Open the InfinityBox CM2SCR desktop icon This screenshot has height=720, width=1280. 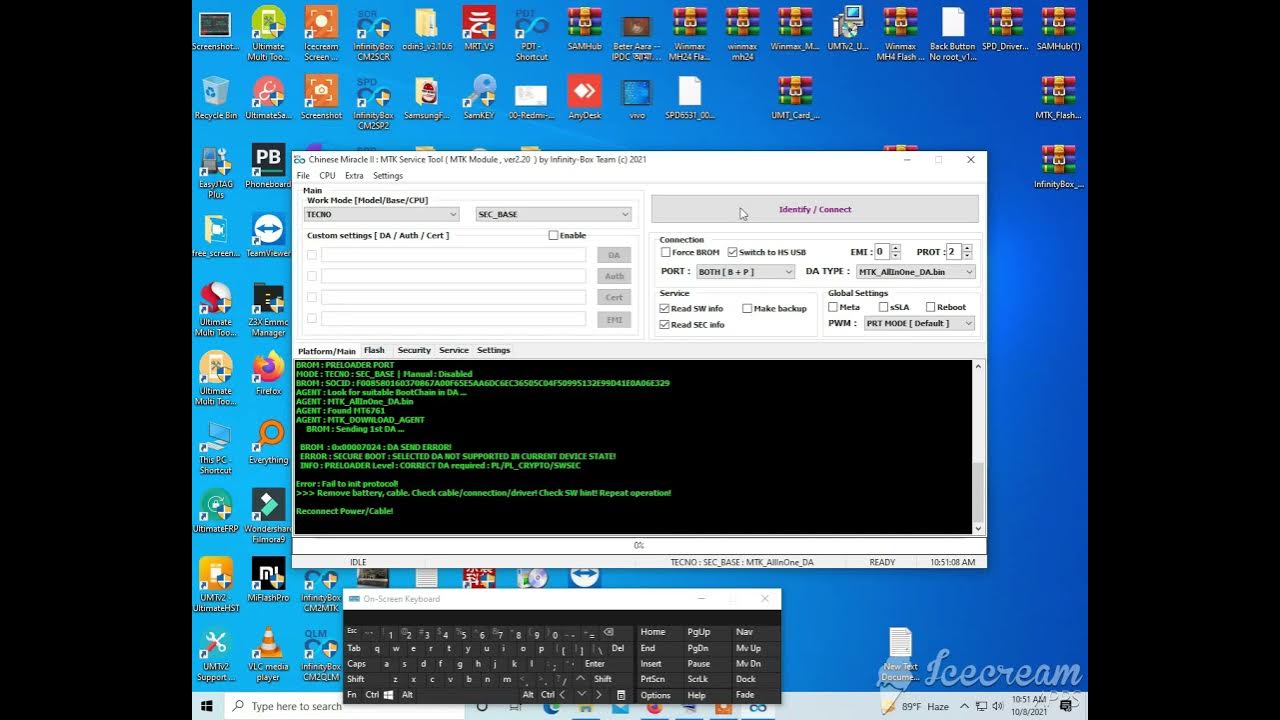click(x=373, y=32)
